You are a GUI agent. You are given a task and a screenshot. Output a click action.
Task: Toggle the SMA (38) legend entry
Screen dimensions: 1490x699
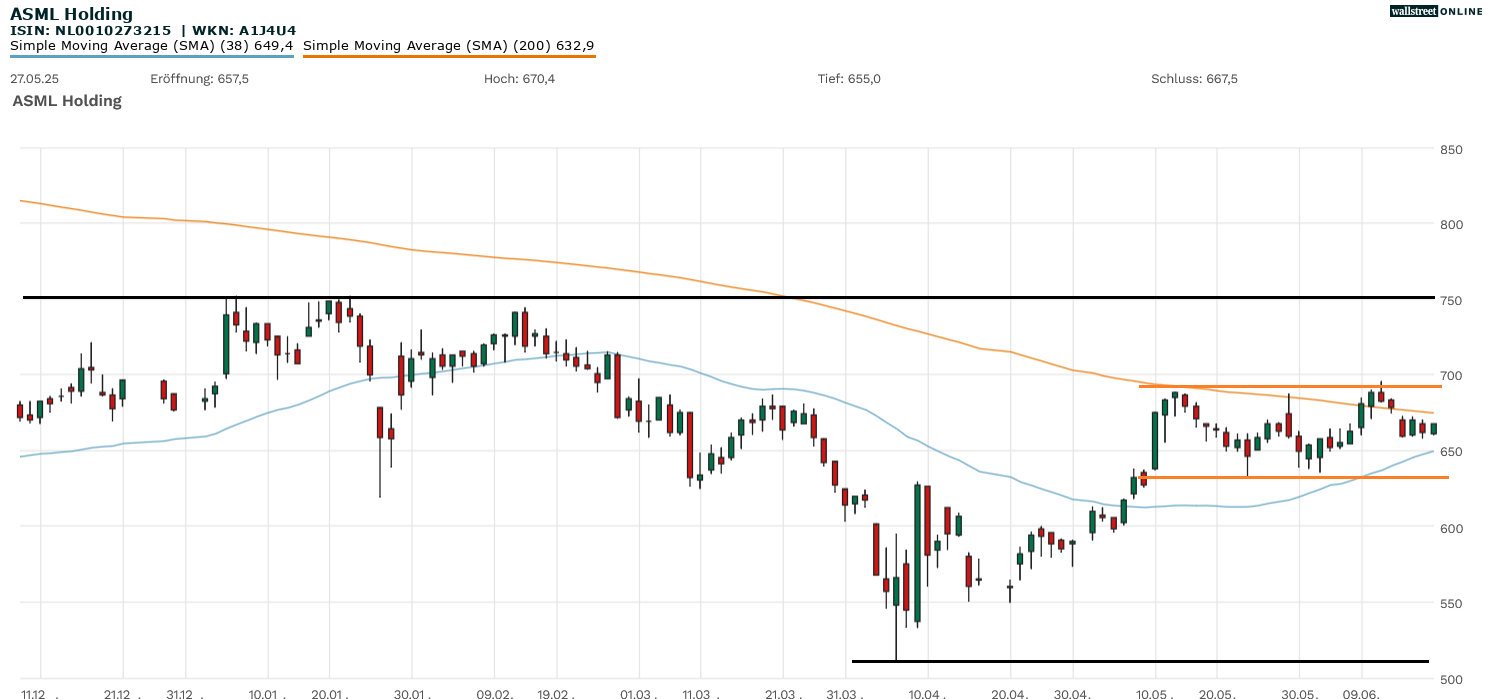(152, 46)
